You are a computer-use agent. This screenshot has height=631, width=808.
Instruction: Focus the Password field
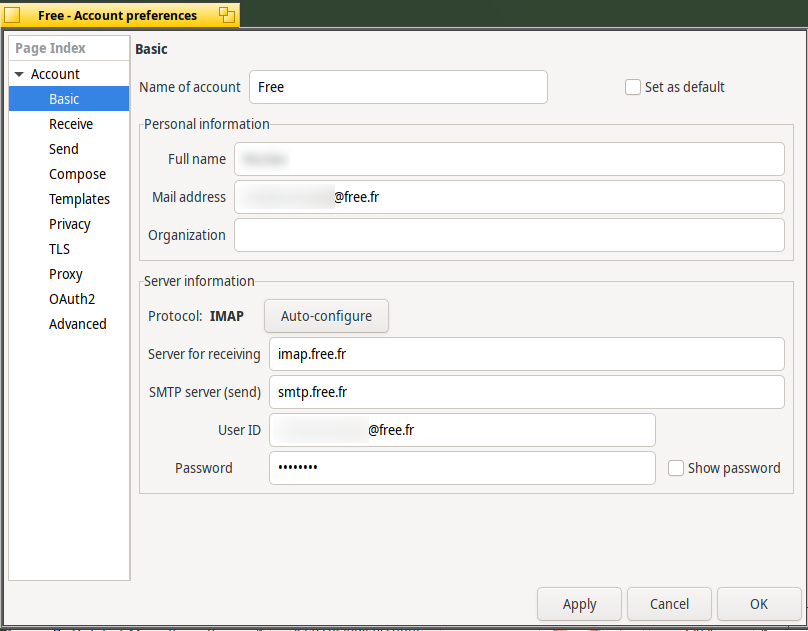[462, 468]
